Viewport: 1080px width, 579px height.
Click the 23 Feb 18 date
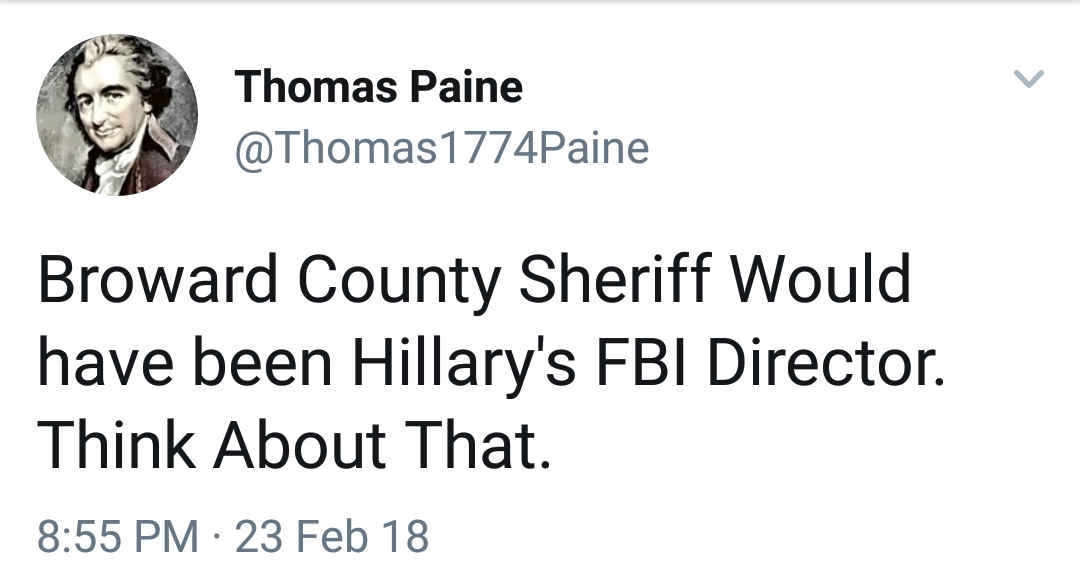click(332, 536)
